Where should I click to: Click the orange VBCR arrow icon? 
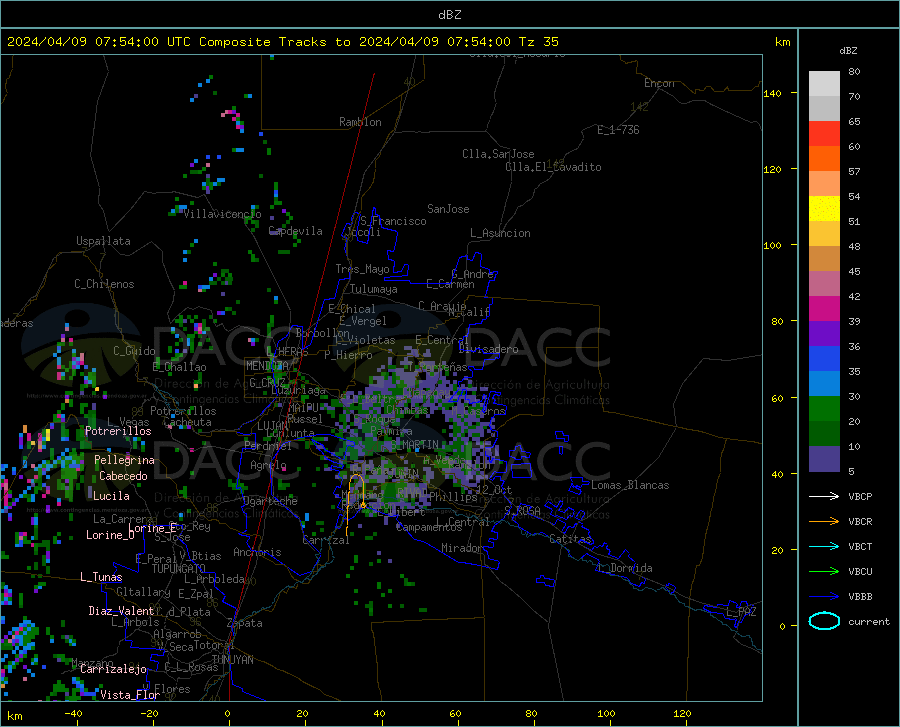tap(824, 522)
